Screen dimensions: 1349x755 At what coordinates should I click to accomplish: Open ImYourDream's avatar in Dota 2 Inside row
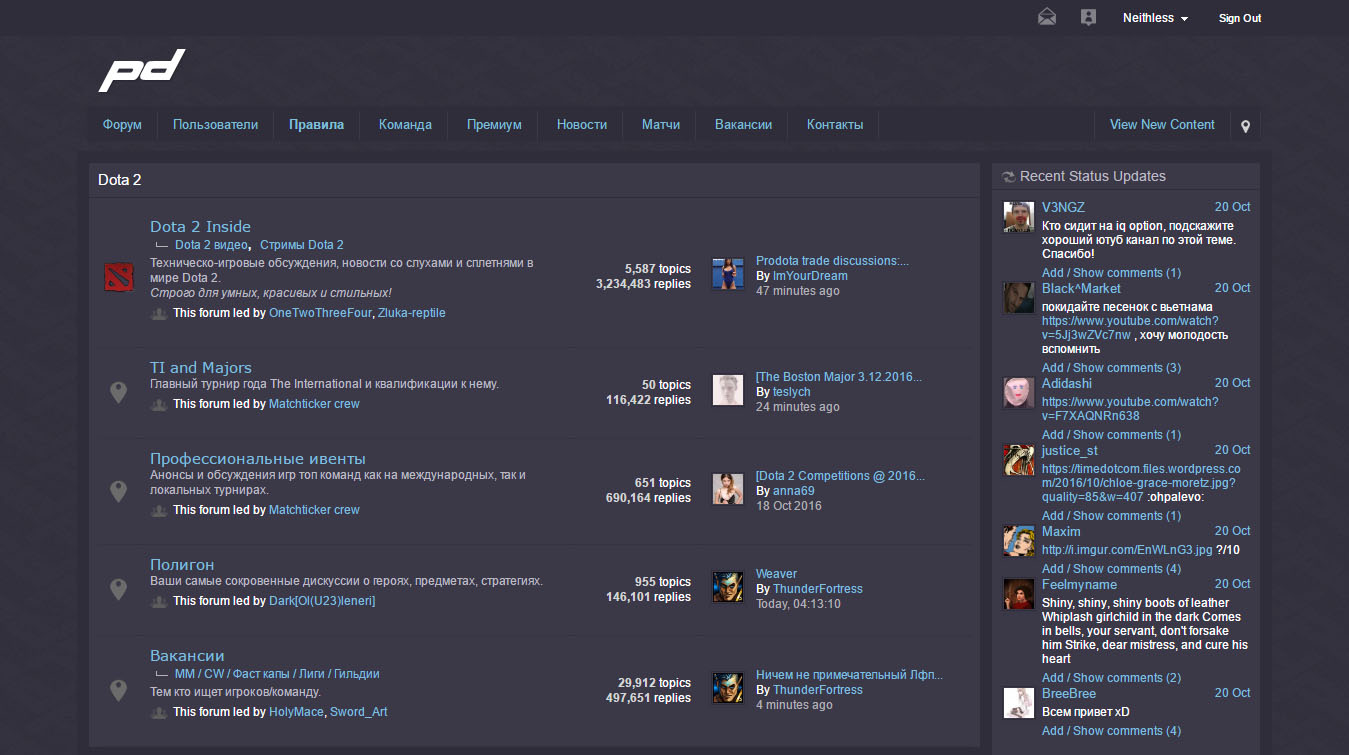coord(727,273)
